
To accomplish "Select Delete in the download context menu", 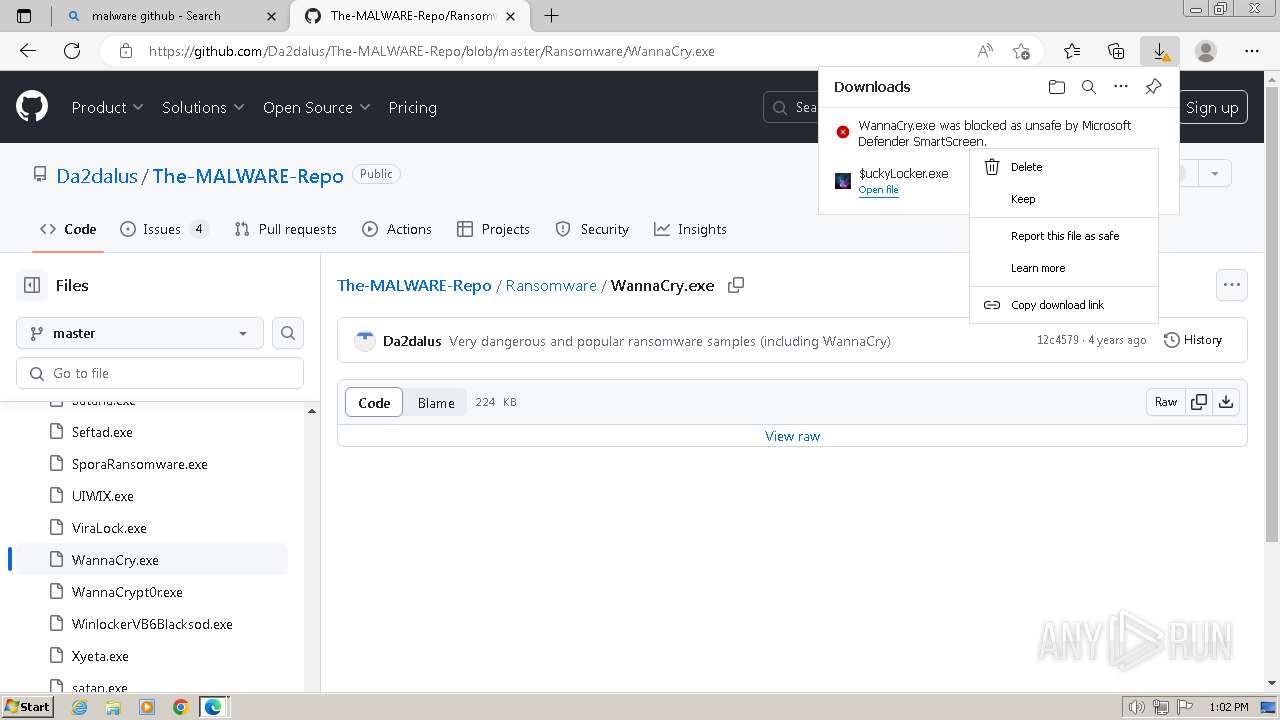I will coord(1064,167).
